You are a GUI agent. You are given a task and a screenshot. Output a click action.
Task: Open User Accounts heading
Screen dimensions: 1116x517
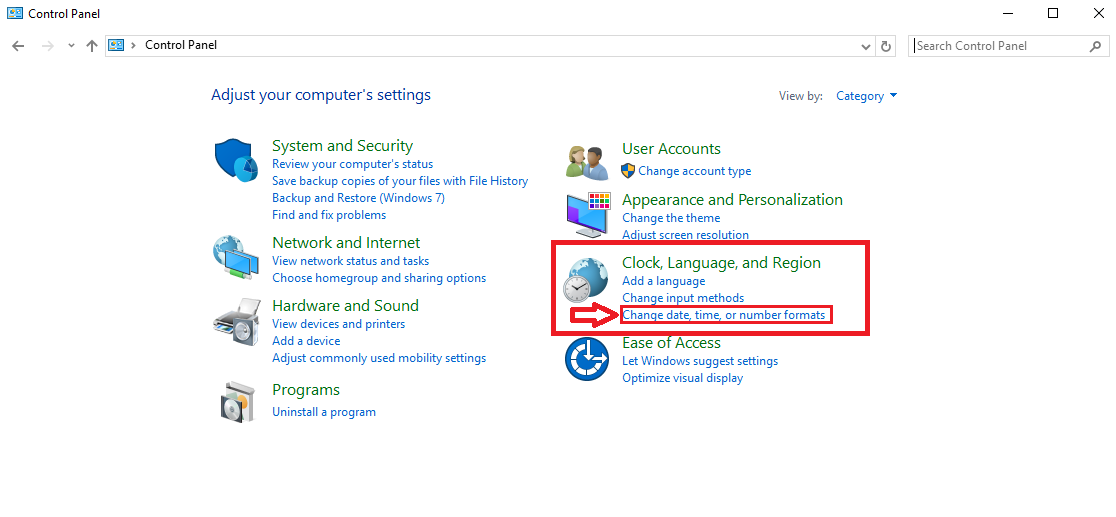point(671,149)
